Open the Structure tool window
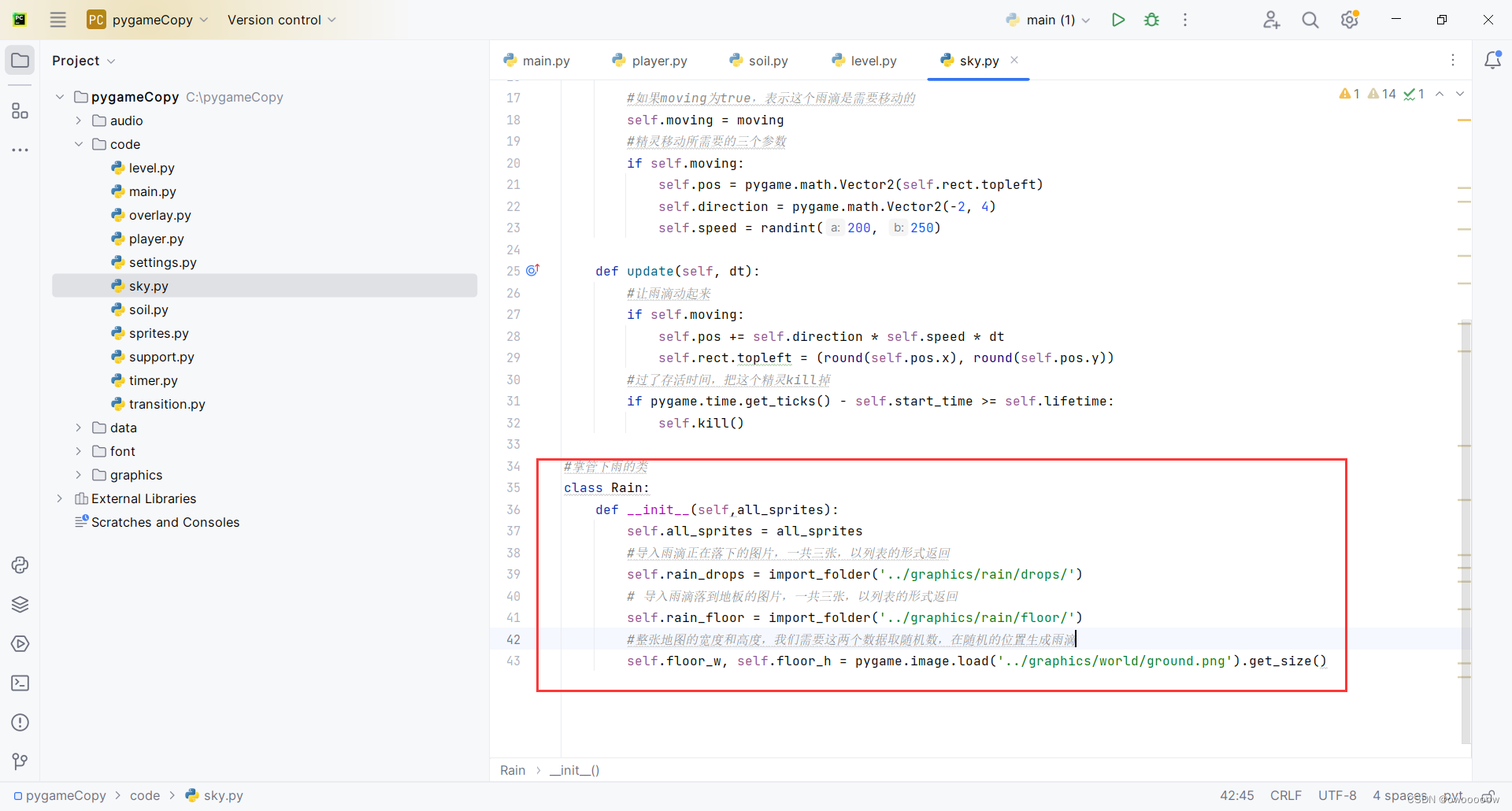Viewport: 1512px width, 811px height. 20,111
